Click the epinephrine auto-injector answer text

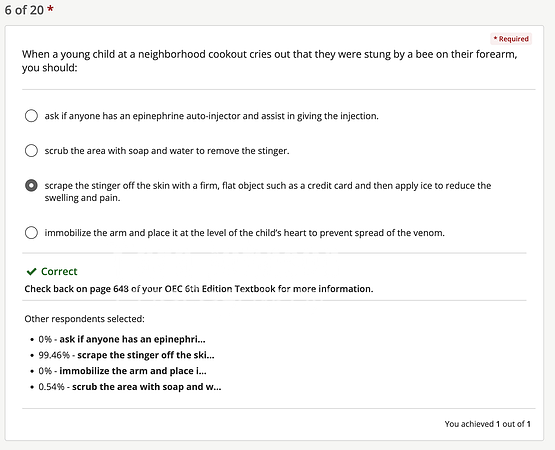click(x=211, y=116)
